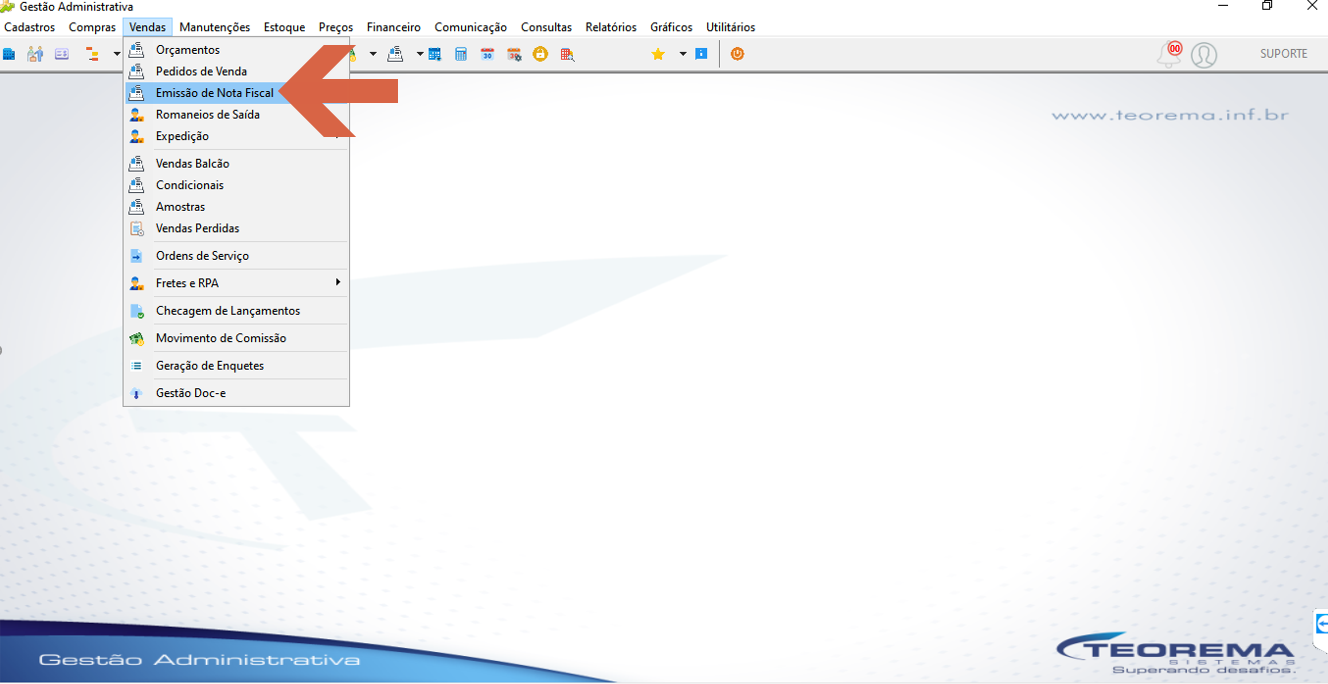Open the Cadastros menu
This screenshot has height=684, width=1328.
(30, 27)
